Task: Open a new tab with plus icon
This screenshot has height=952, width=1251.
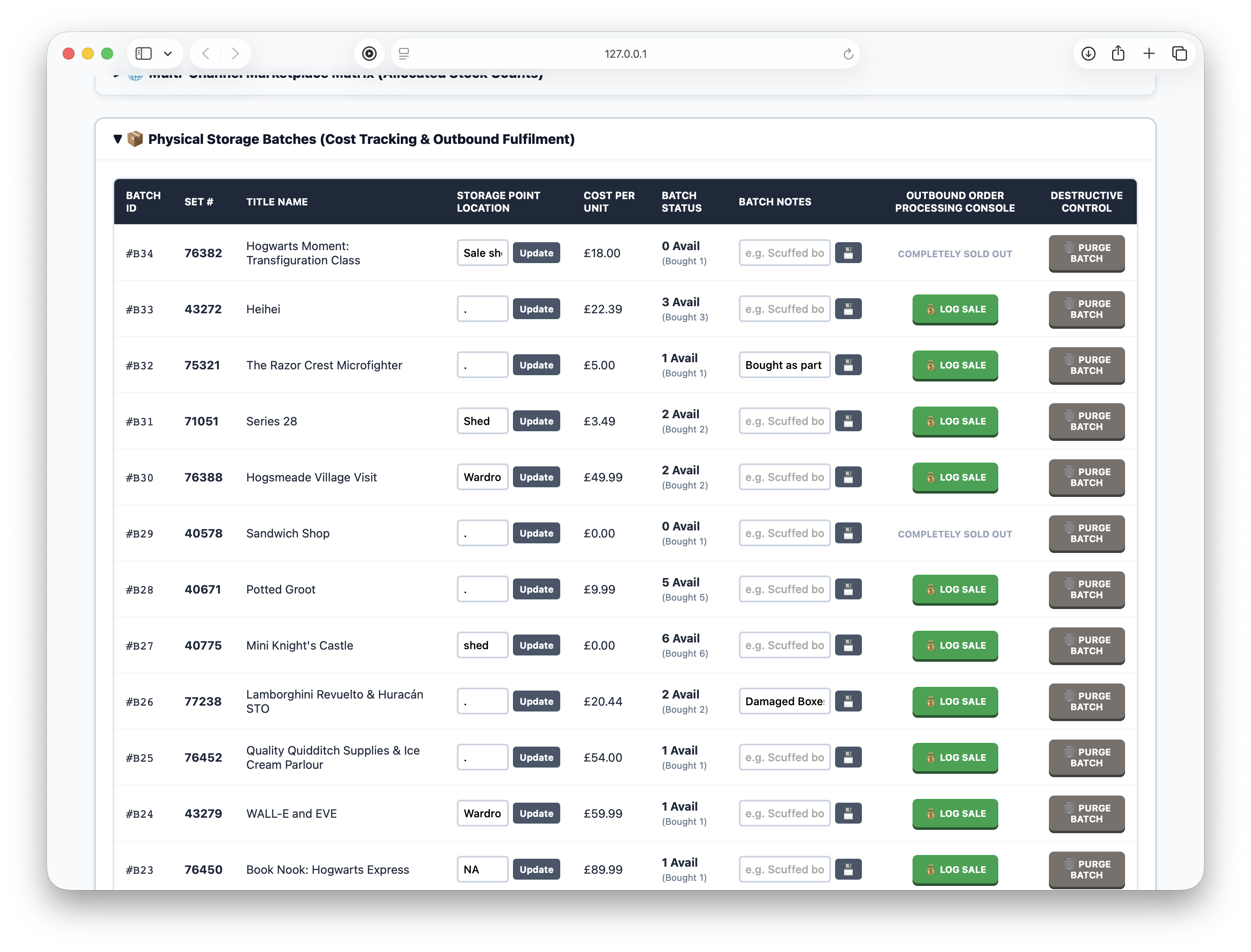Action: [1149, 53]
